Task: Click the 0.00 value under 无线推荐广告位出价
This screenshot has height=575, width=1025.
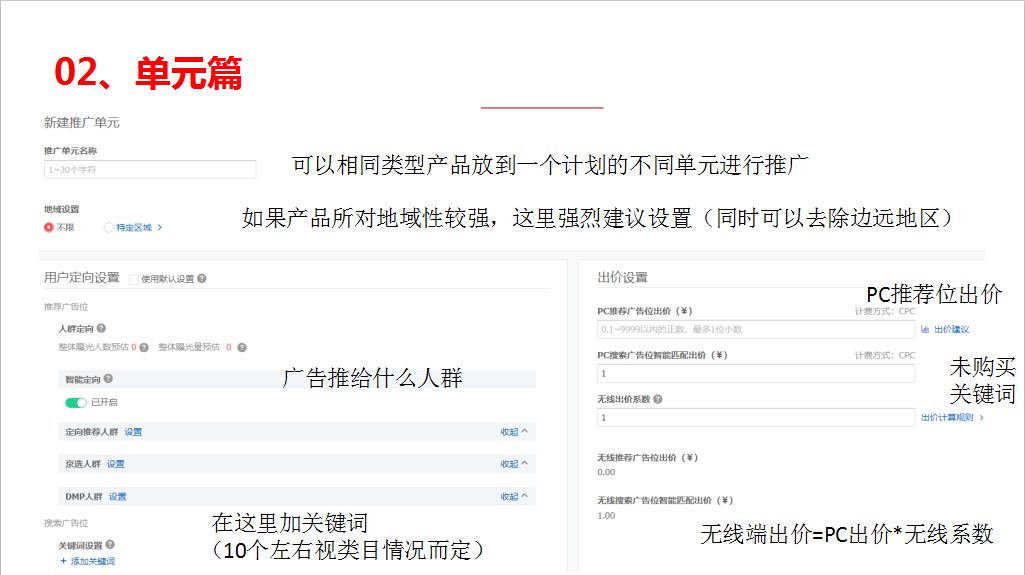Action: click(x=606, y=472)
